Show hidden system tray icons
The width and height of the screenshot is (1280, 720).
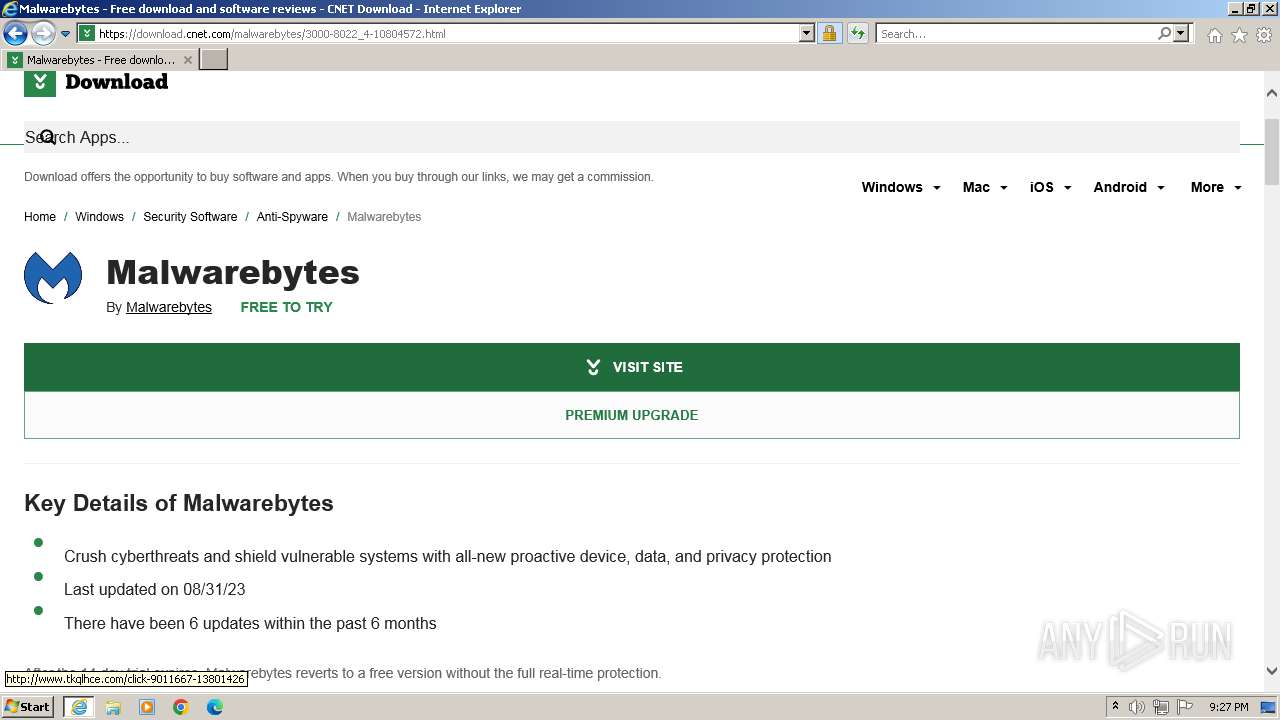(1115, 707)
